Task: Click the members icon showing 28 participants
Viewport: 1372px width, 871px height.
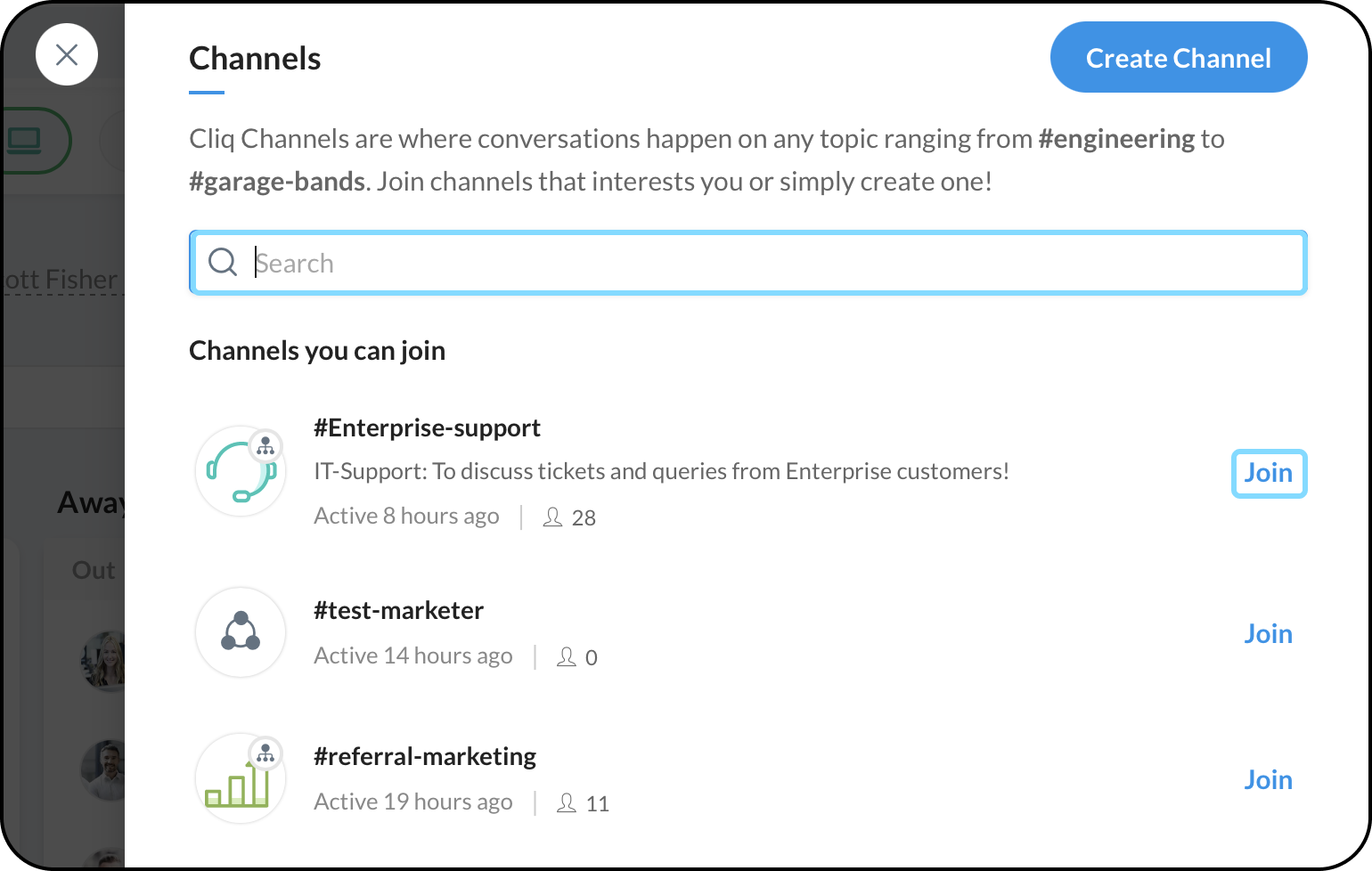Action: click(x=553, y=517)
